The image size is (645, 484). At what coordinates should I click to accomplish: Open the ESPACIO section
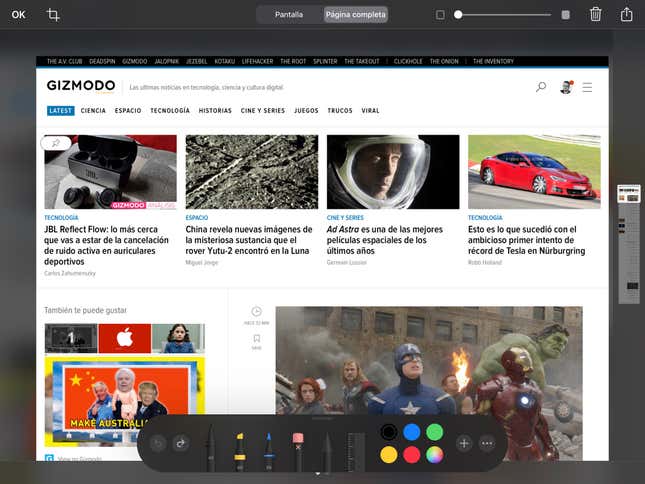(x=128, y=111)
